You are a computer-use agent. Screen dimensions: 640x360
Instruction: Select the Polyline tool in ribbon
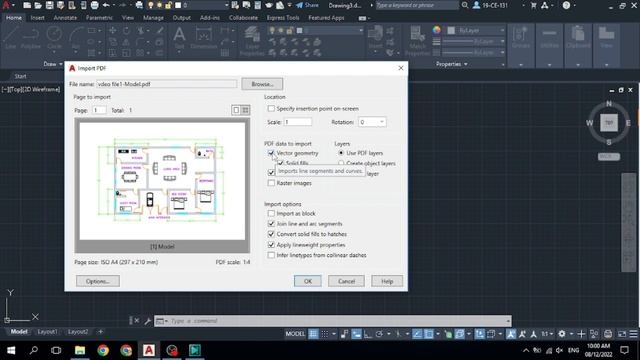point(31,38)
